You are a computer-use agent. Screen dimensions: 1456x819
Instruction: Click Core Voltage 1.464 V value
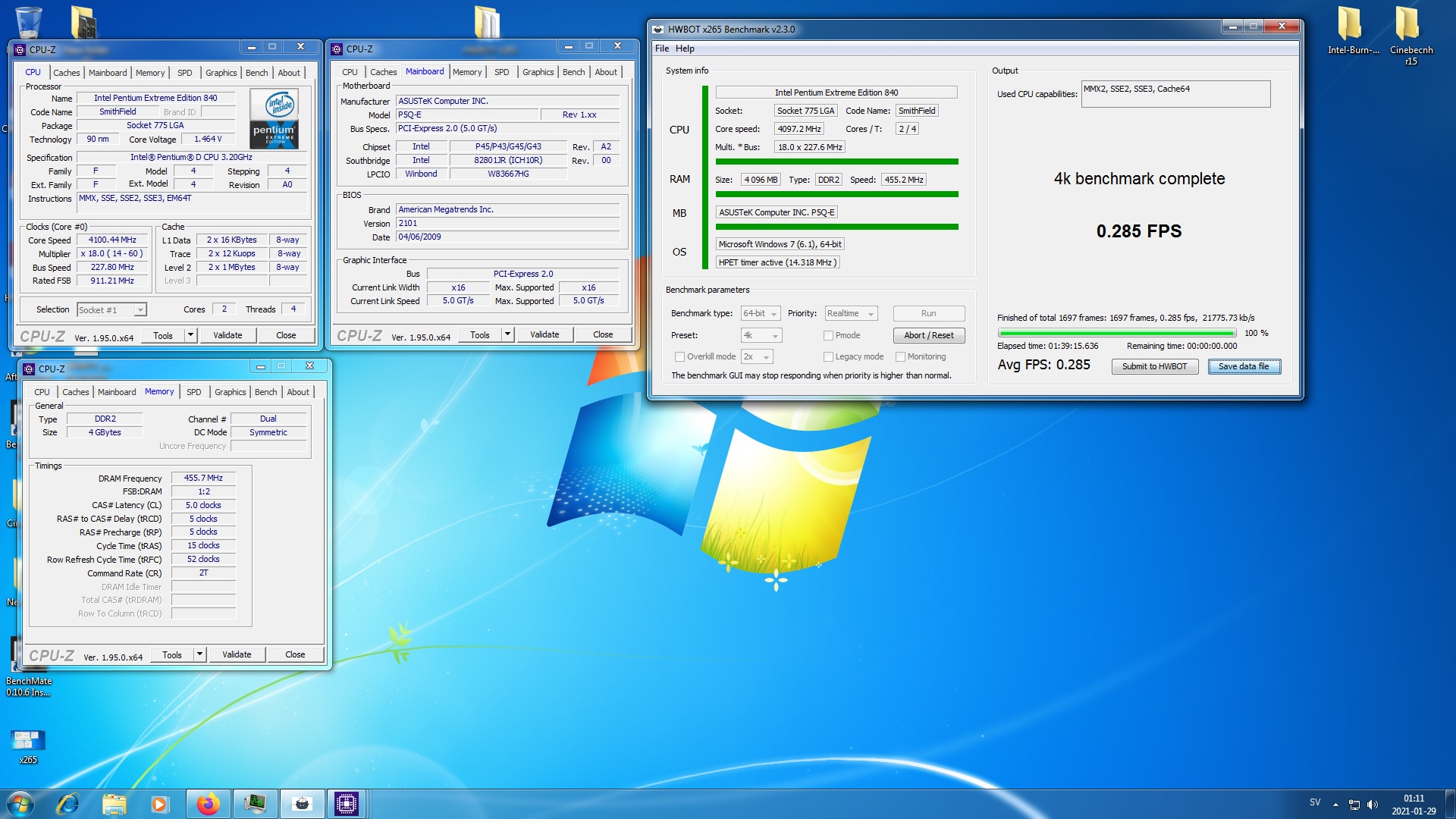coord(208,139)
